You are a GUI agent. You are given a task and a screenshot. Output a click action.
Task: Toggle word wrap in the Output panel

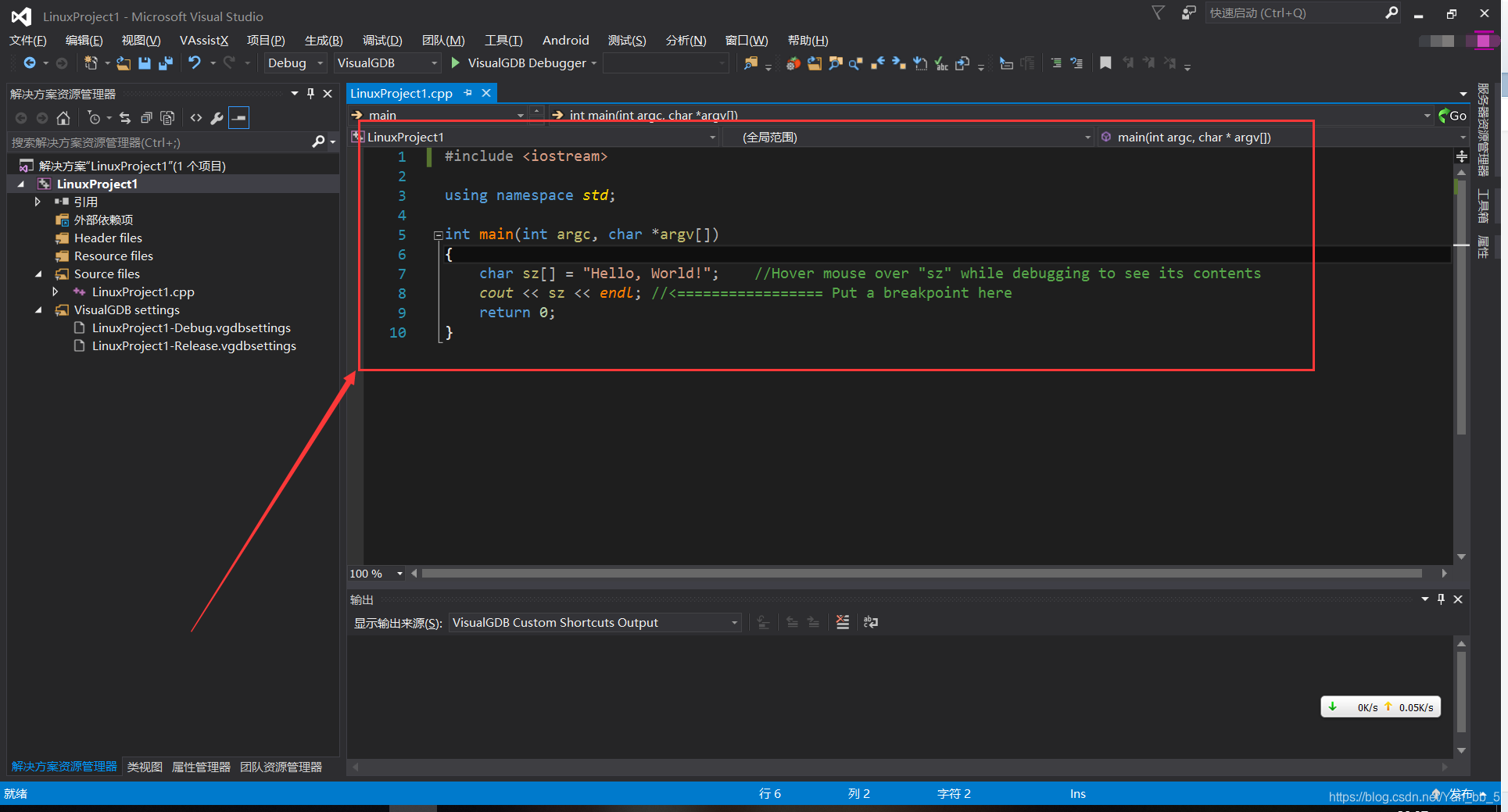[871, 622]
